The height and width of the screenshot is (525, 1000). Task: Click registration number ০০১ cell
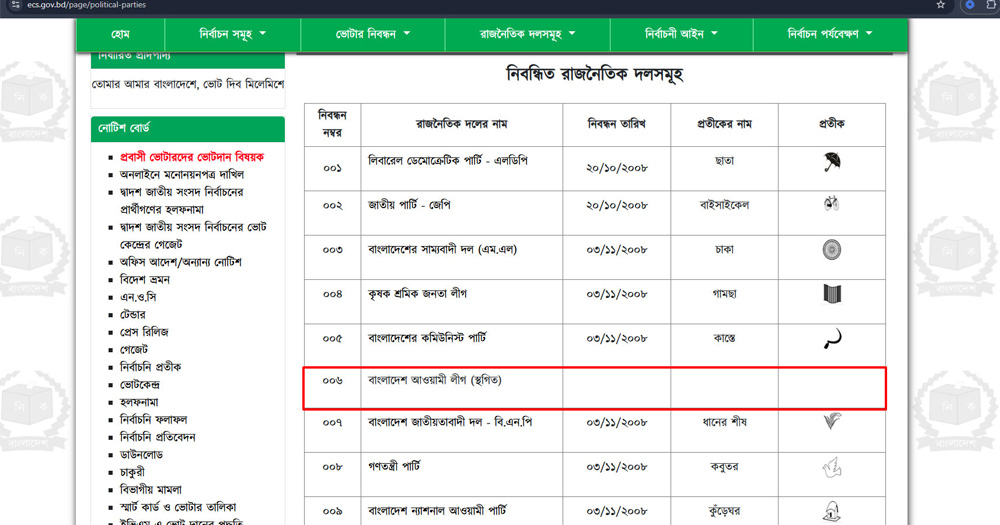tap(332, 168)
